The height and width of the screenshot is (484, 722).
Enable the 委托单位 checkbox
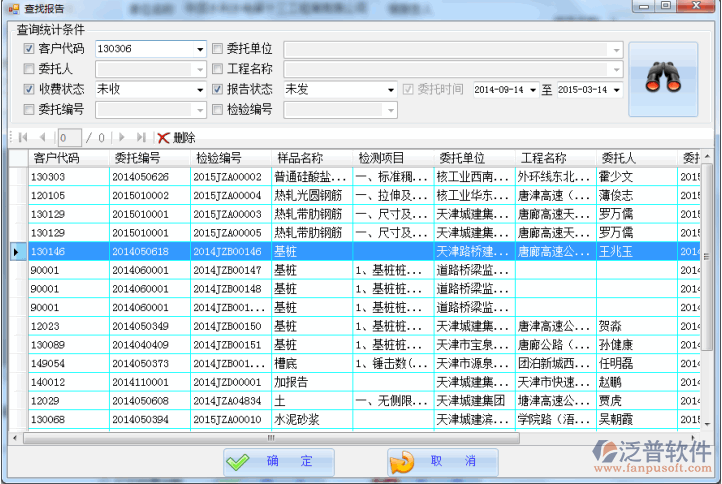pyautogui.click(x=218, y=49)
